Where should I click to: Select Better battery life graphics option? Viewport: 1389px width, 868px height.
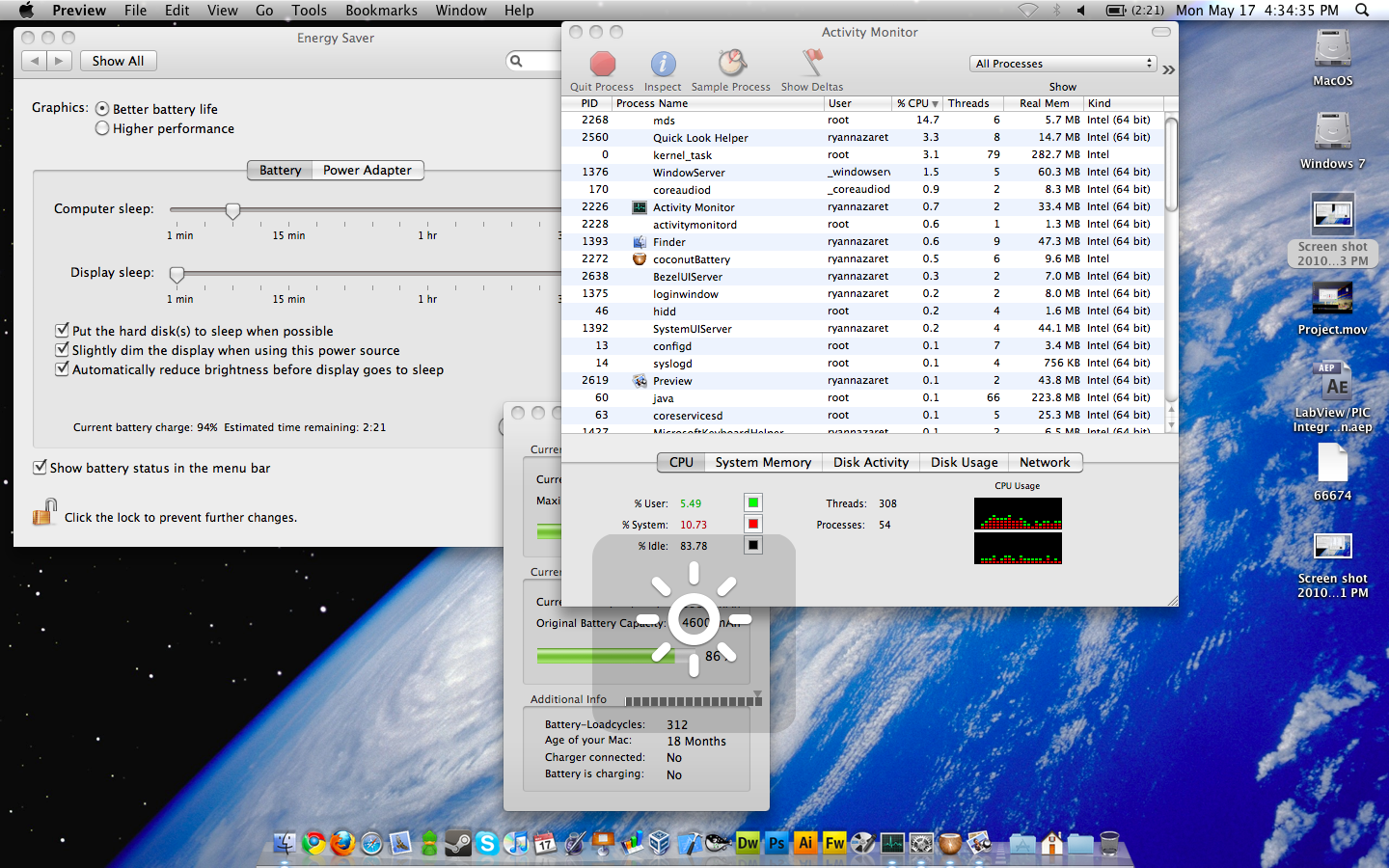point(102,109)
